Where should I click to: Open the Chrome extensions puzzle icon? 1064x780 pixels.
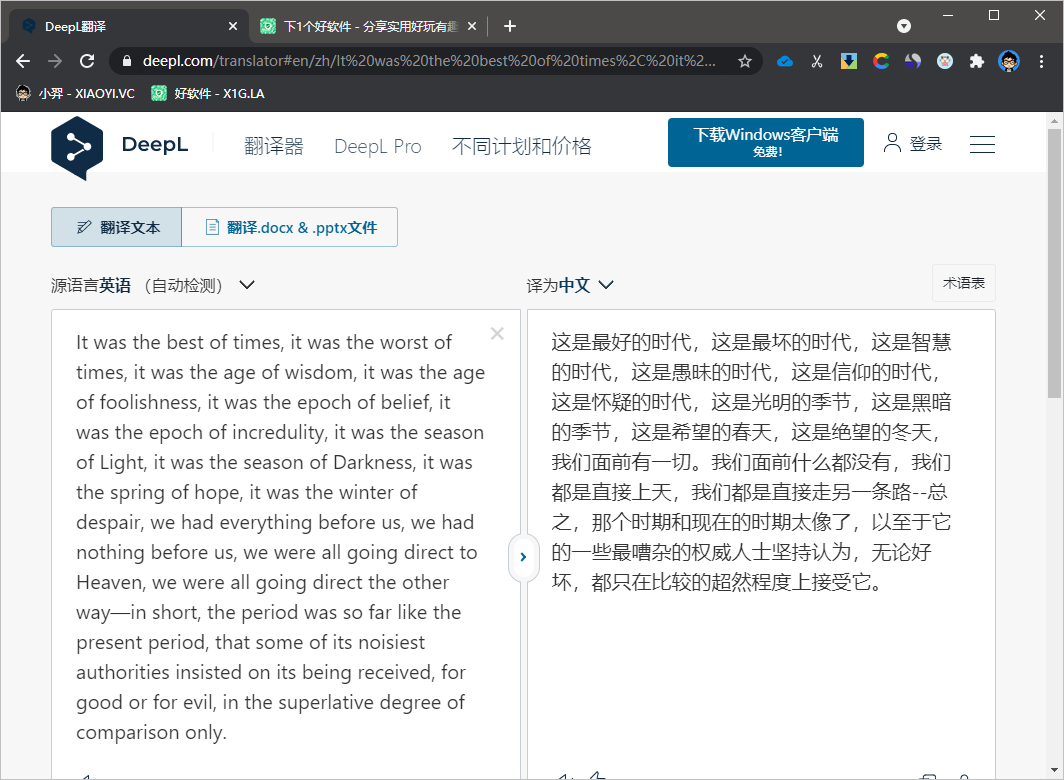(977, 61)
